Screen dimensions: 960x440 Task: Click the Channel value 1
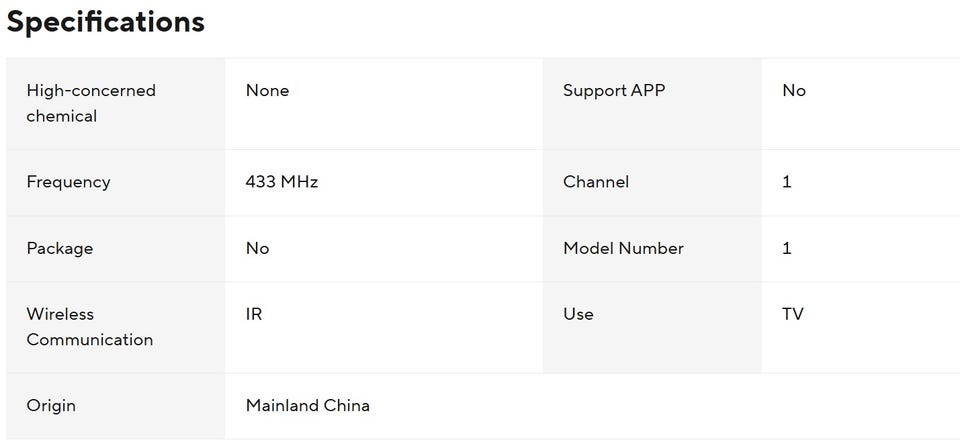click(x=787, y=182)
